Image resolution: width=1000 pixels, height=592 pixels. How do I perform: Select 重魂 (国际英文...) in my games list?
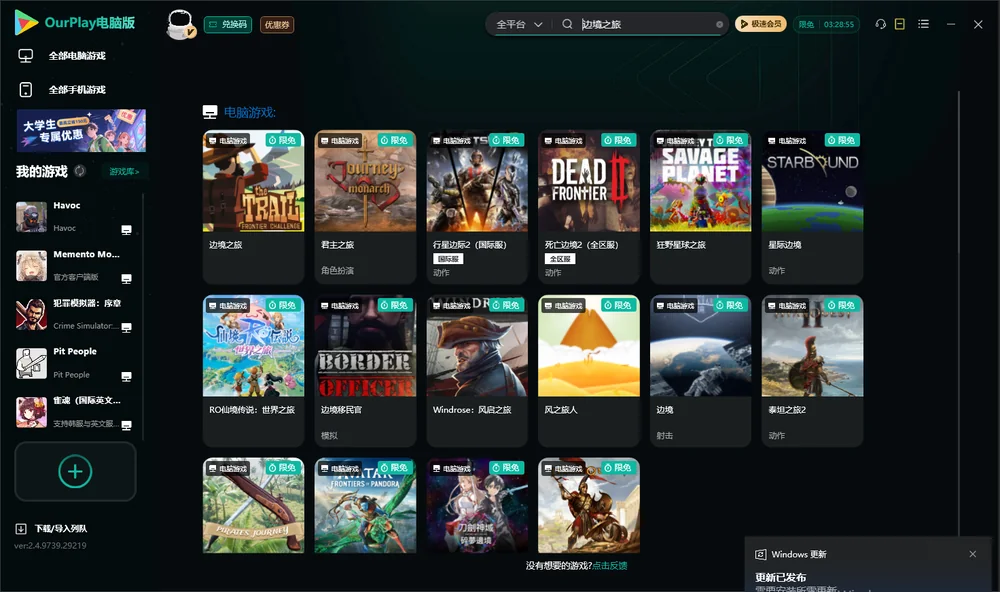coord(75,411)
